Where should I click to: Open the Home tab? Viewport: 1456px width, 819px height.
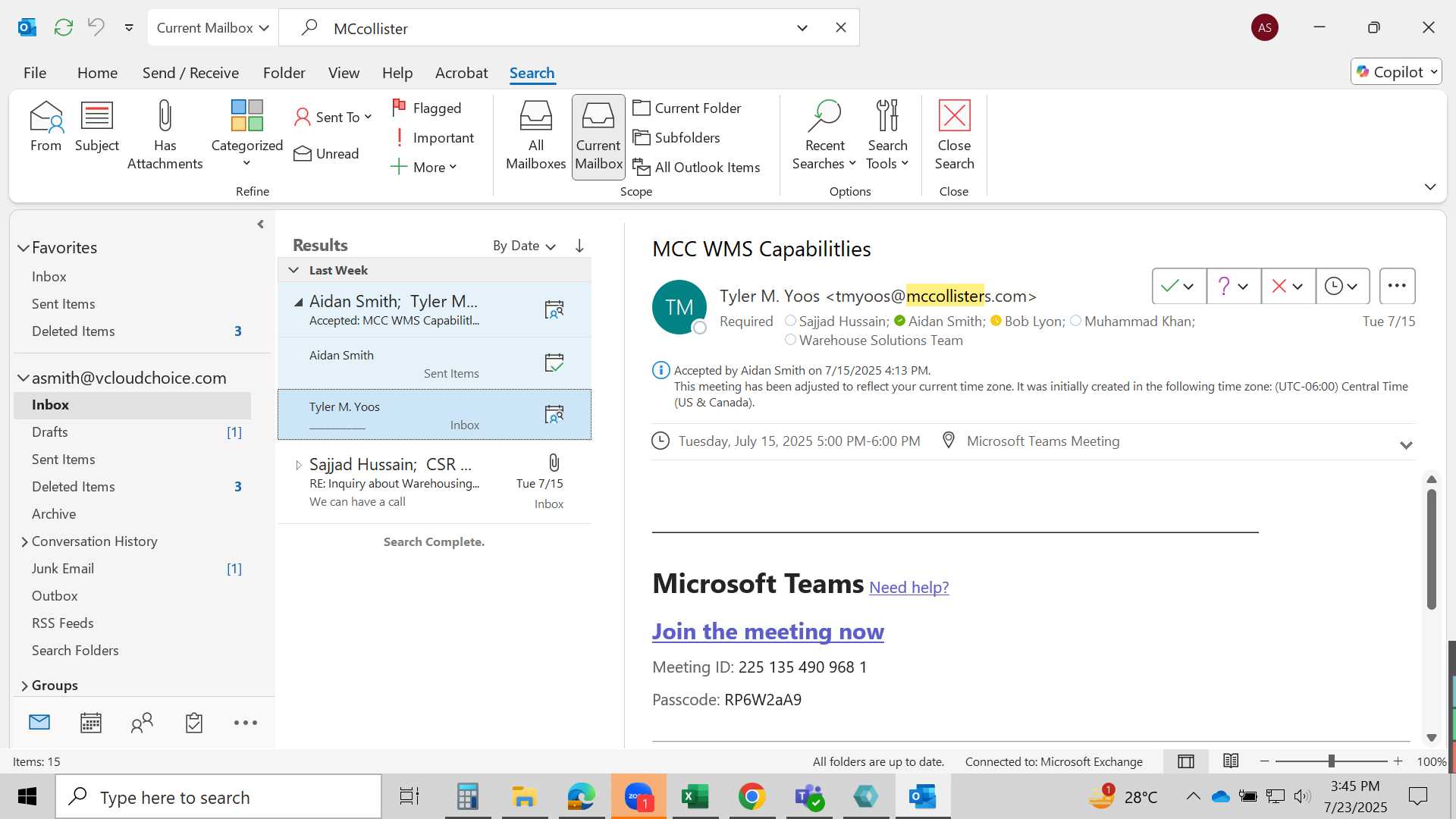pos(97,73)
